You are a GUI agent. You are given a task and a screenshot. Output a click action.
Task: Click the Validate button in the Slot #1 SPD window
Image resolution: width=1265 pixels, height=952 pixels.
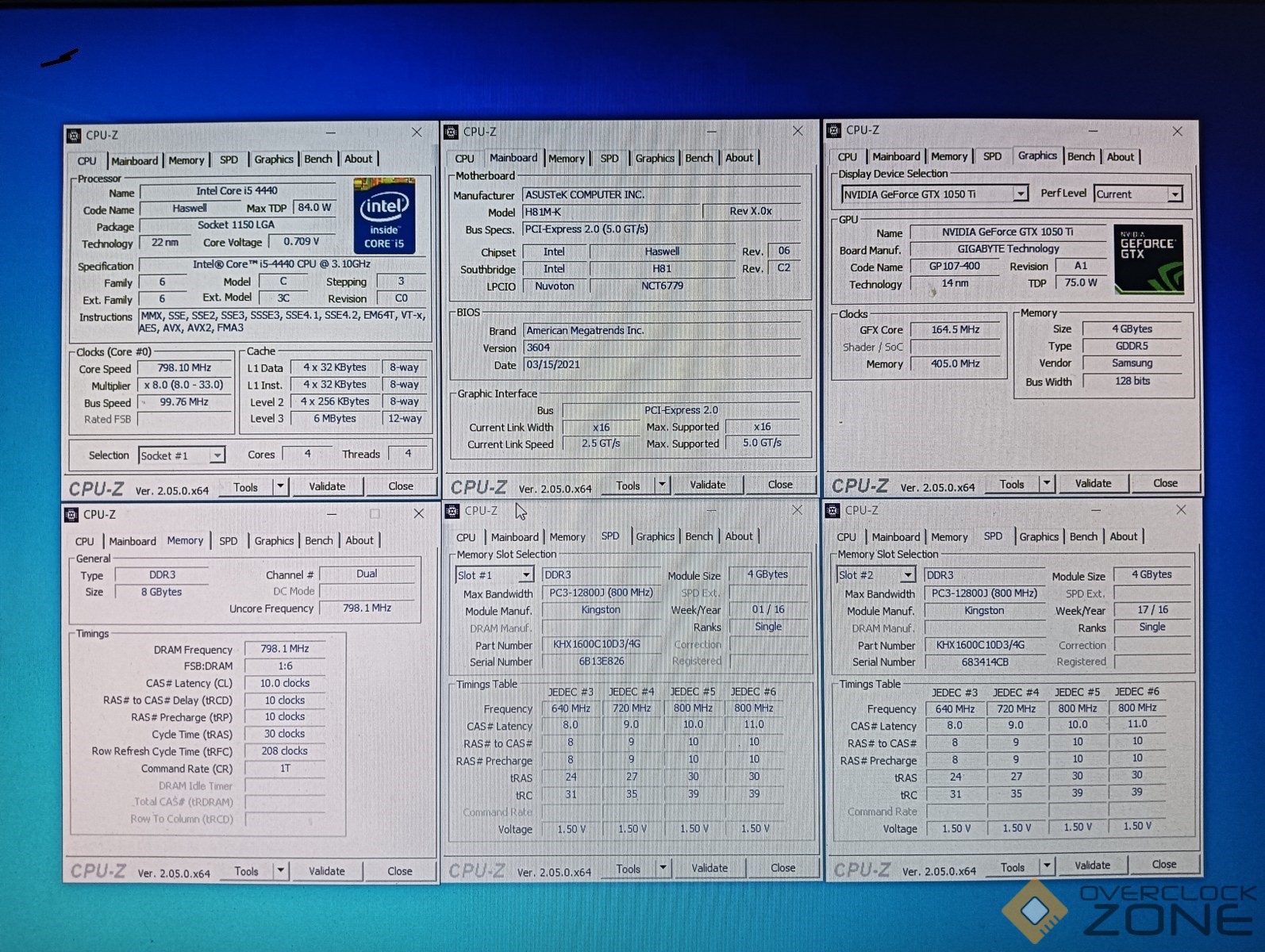[x=709, y=868]
